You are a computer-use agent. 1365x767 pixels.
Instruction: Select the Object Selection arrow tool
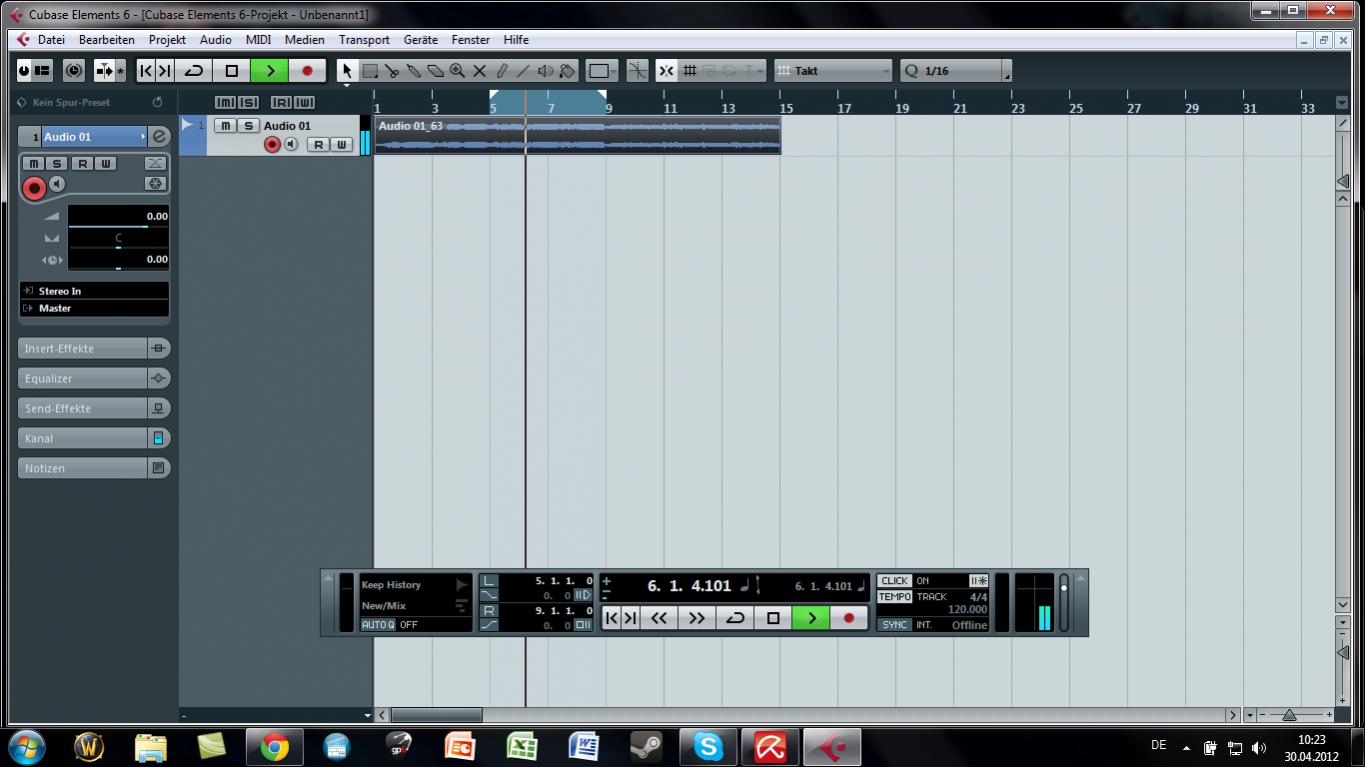tap(347, 71)
